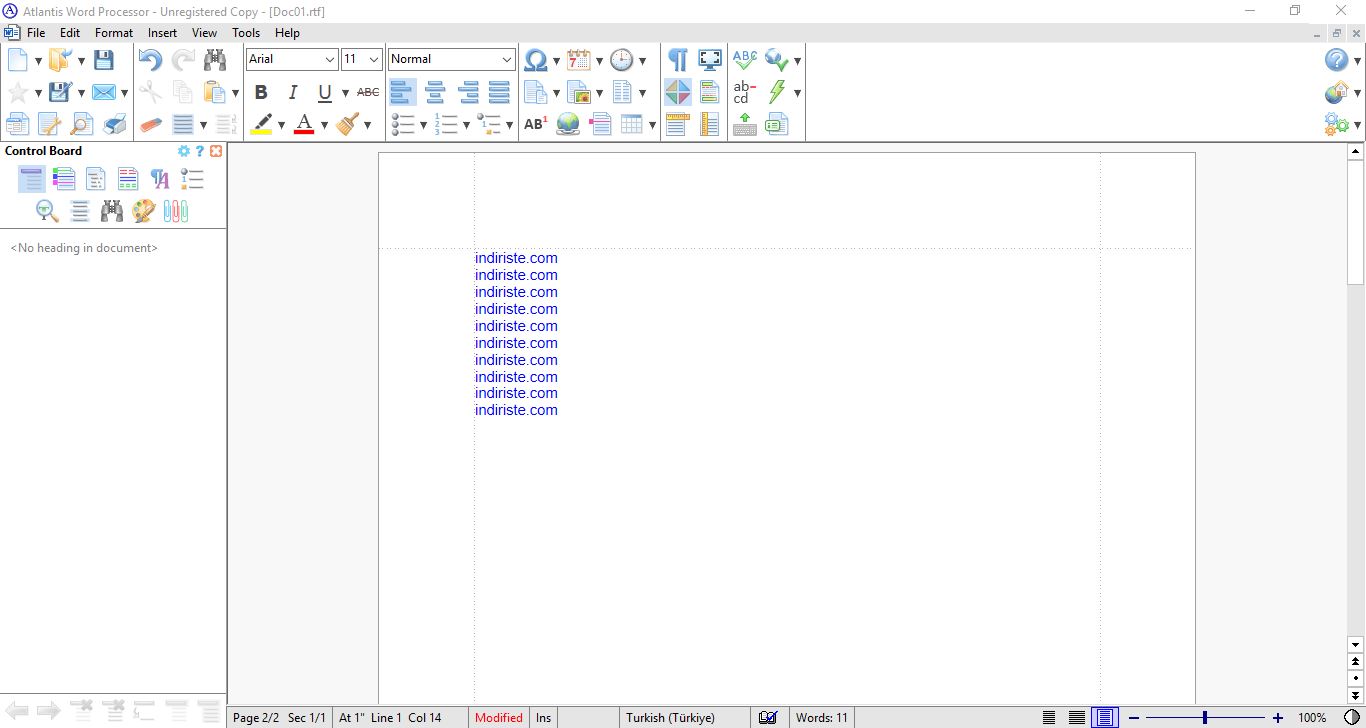Open the Insert menu
Image resolution: width=1366 pixels, height=728 pixels.
pyautogui.click(x=162, y=33)
